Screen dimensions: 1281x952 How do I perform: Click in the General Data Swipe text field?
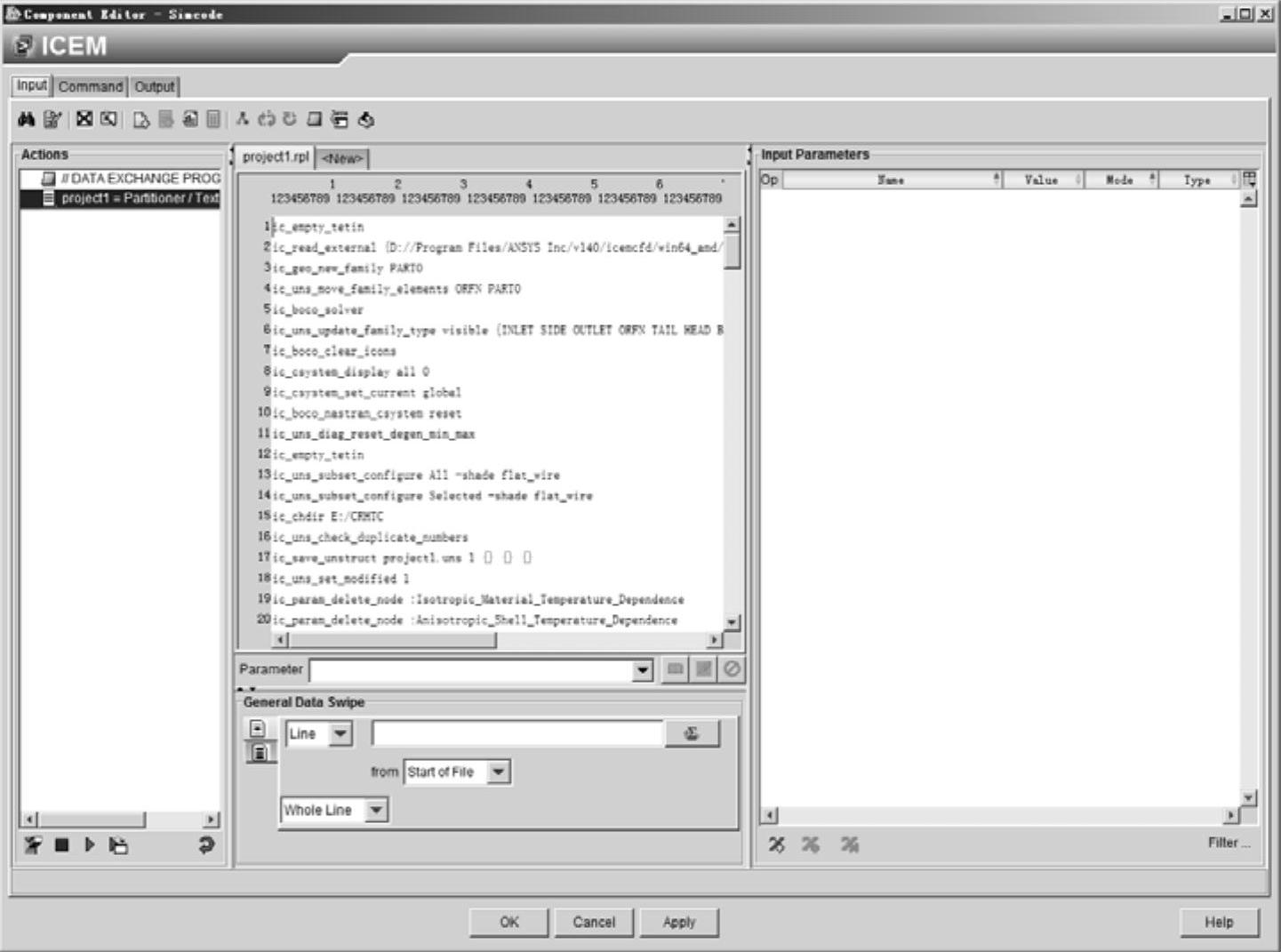pos(517,733)
